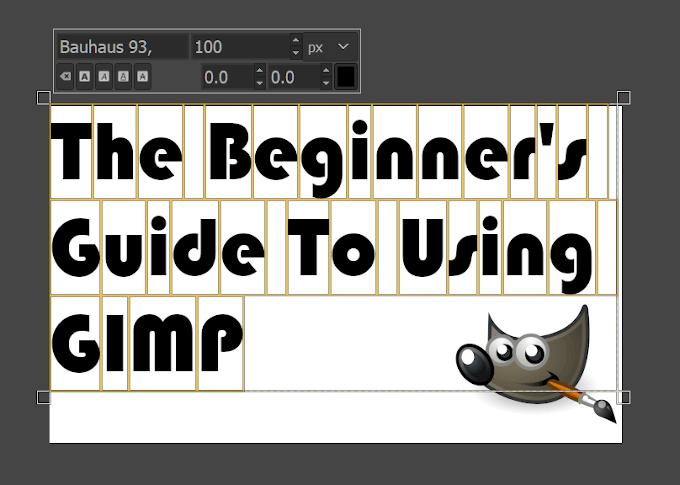Viewport: 680px width, 485px height.
Task: Click the top-left text box handle
Action: coord(43,97)
